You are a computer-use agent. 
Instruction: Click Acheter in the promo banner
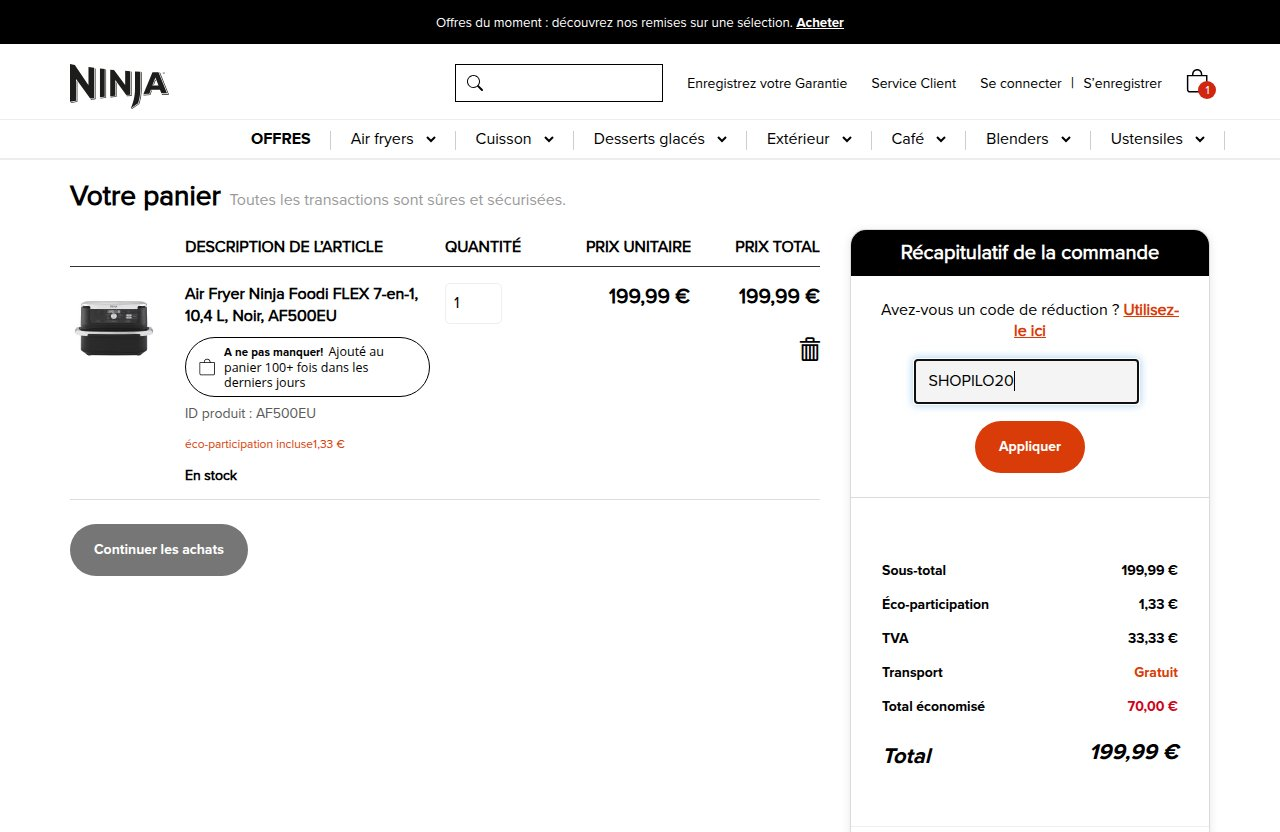pos(820,22)
